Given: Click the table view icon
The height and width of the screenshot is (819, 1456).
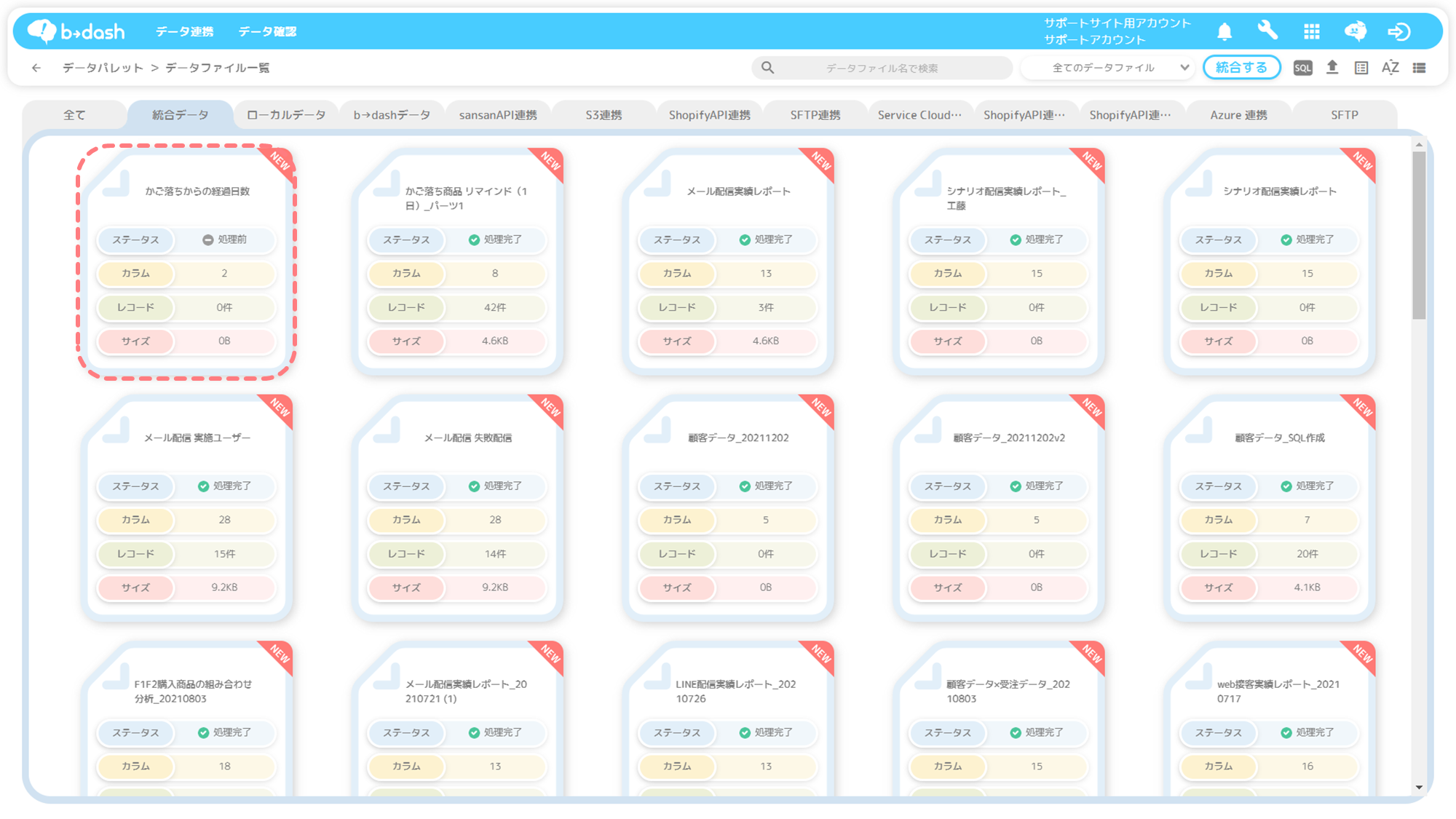Looking at the screenshot, I should [x=1361, y=68].
